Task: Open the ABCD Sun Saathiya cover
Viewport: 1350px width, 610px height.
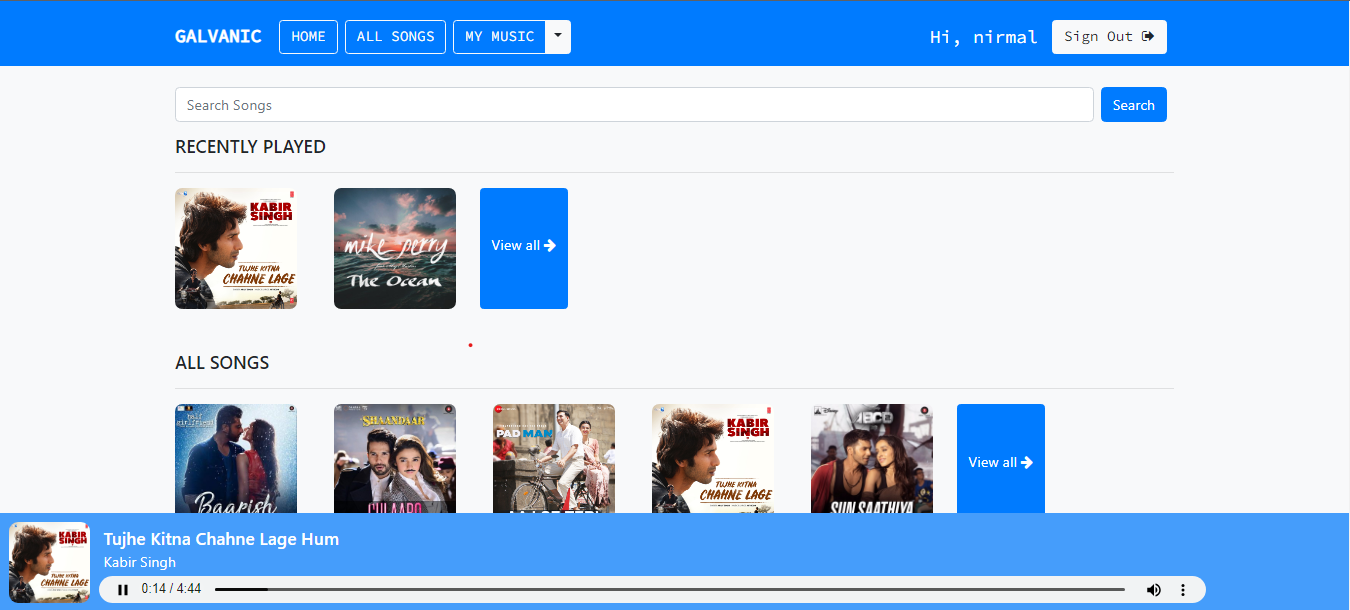Action: click(x=872, y=459)
